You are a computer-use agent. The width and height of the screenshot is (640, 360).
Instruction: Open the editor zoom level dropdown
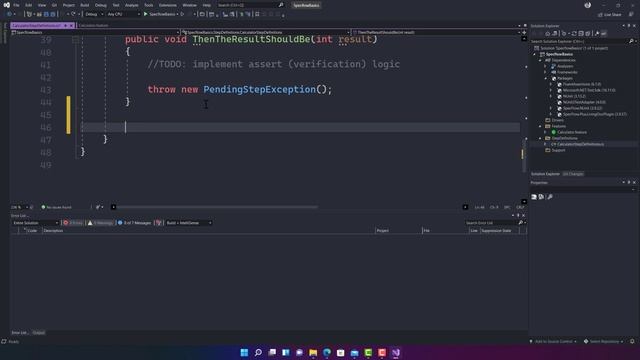coord(20,207)
